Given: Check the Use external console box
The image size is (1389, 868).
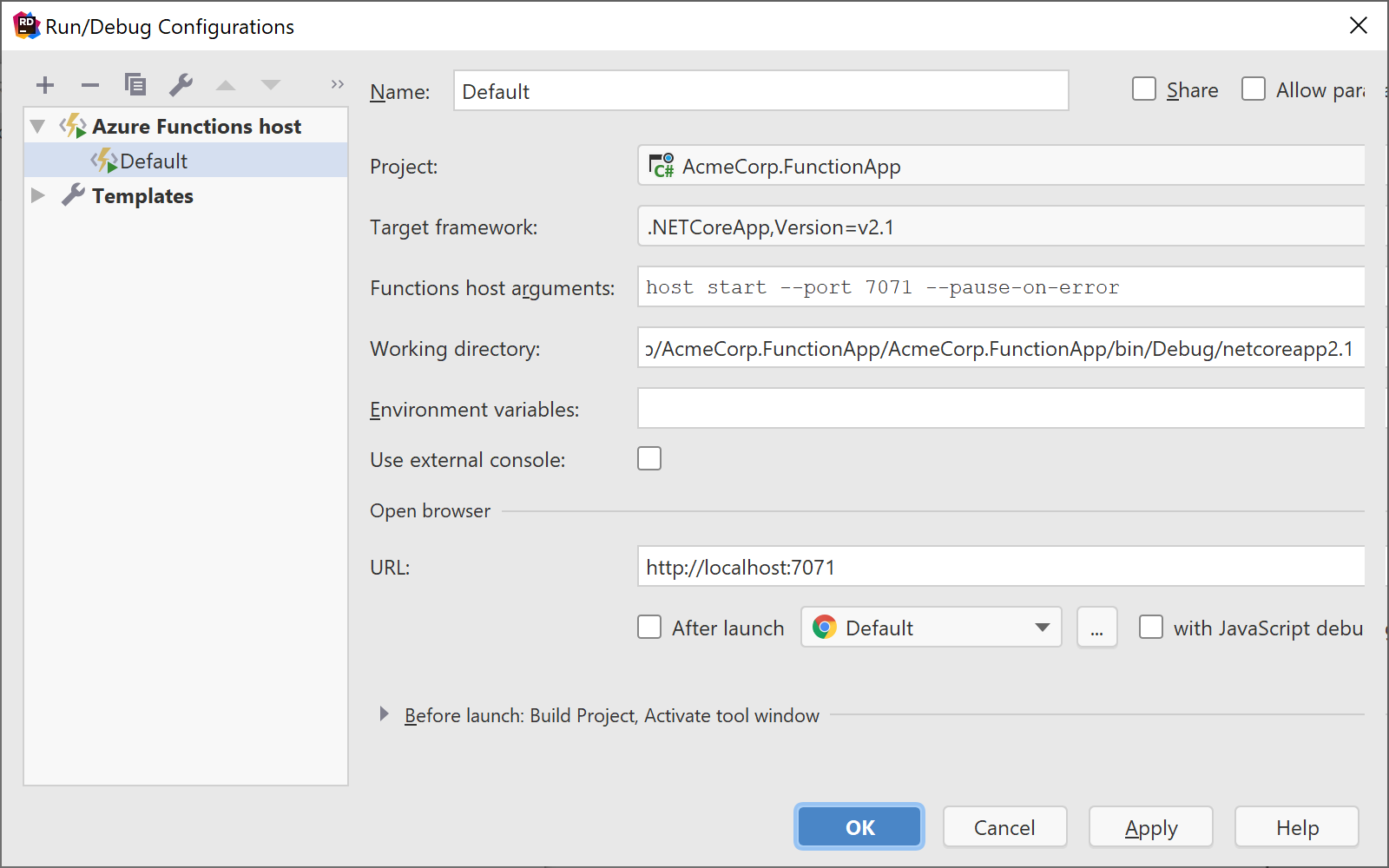Looking at the screenshot, I should pyautogui.click(x=649, y=458).
